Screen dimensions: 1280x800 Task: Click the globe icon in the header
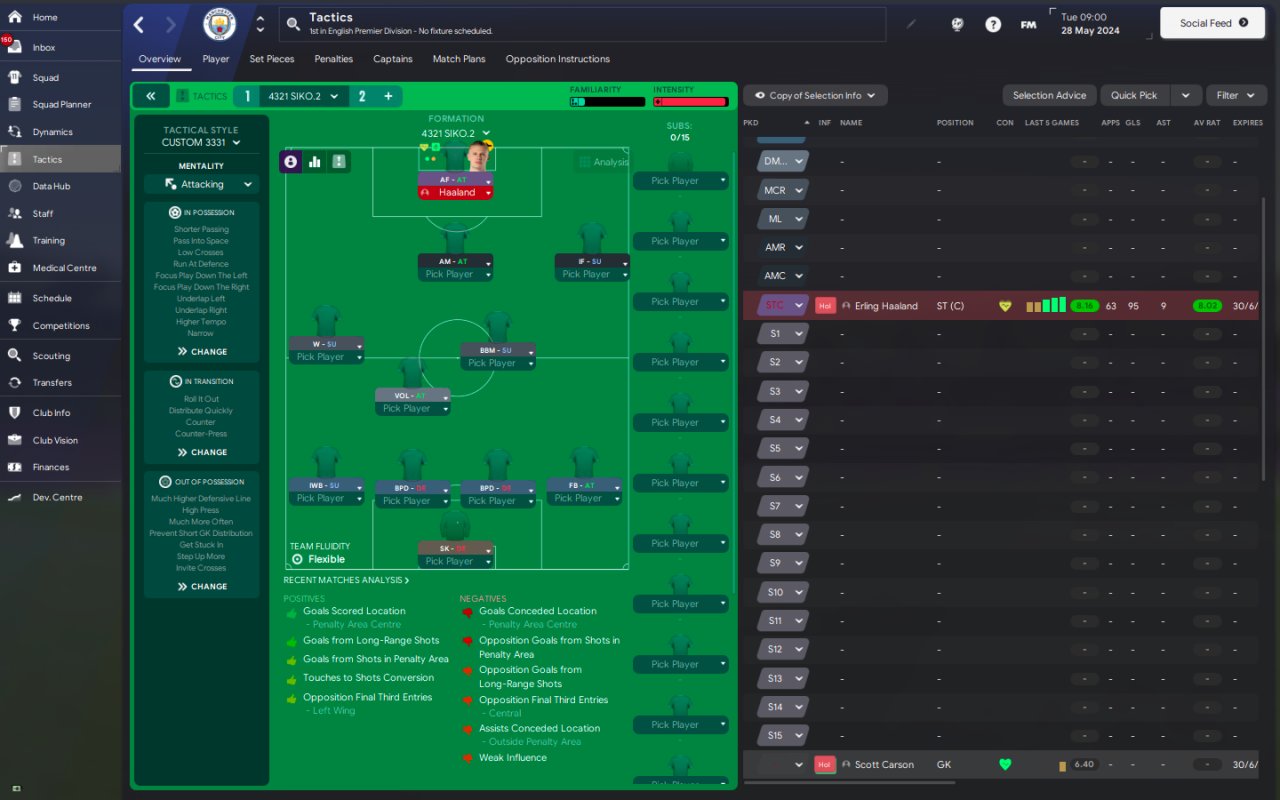click(957, 24)
